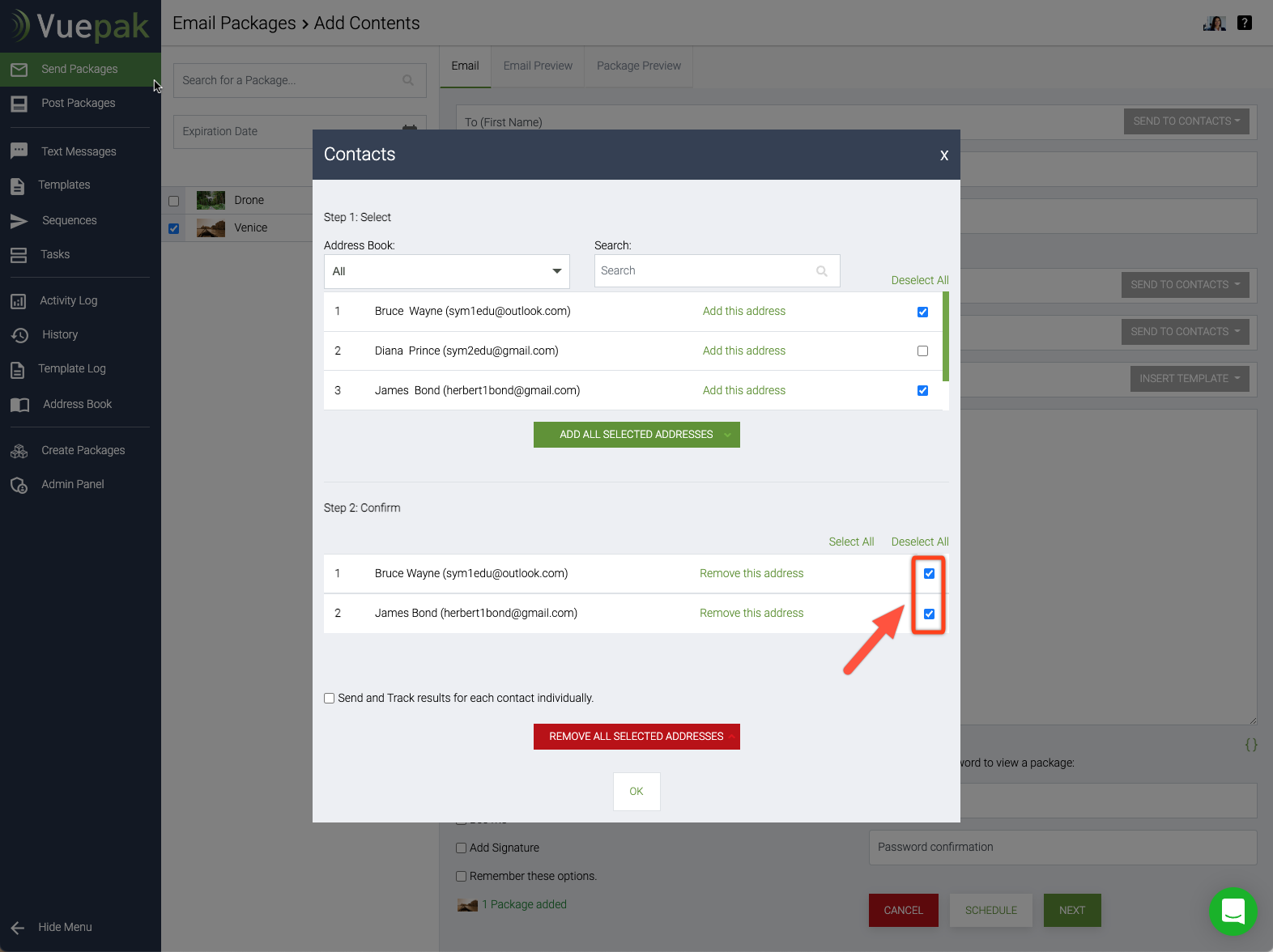Expand Remove All Selected Addresses dropdown arrow

(x=731, y=737)
